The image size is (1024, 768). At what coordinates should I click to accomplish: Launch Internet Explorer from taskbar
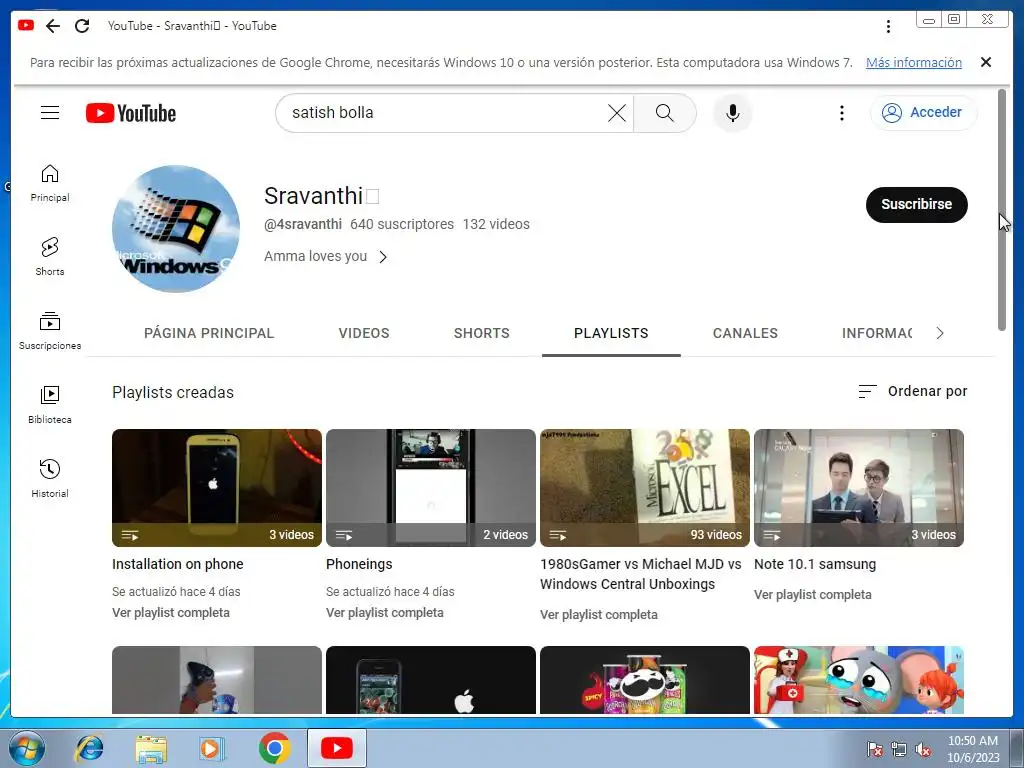(x=89, y=748)
